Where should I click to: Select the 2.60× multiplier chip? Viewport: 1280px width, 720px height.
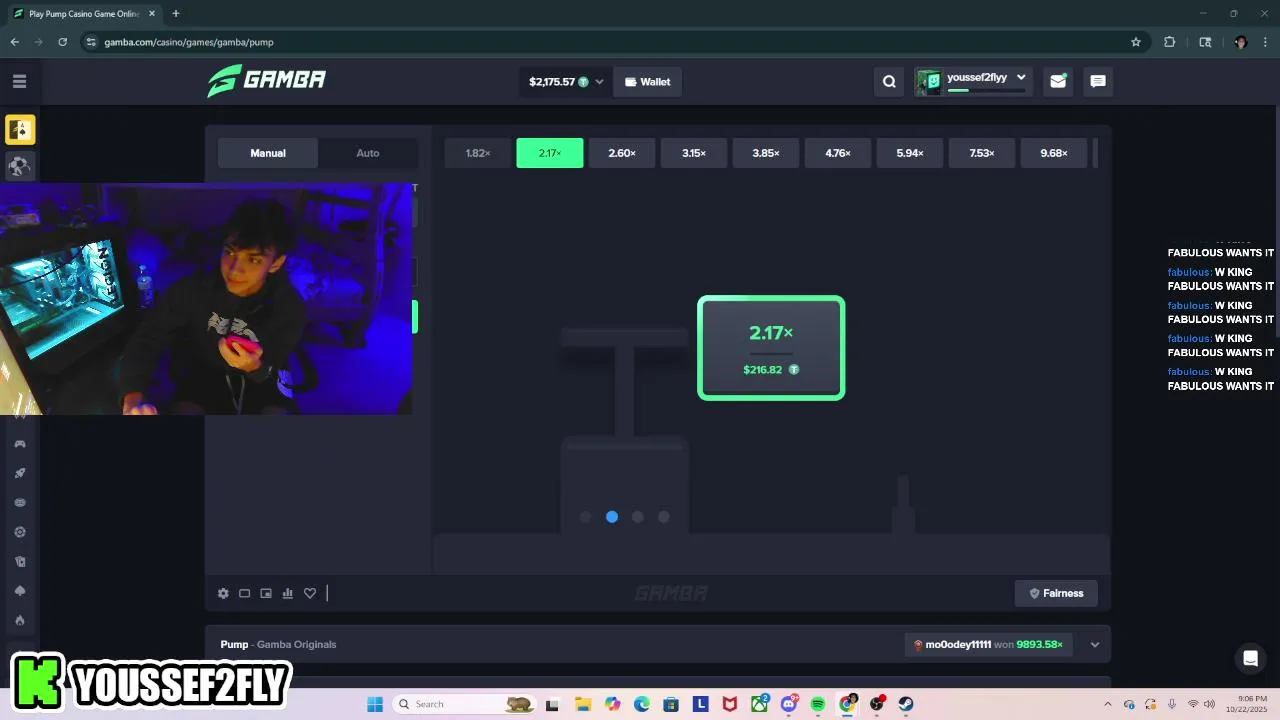[622, 153]
